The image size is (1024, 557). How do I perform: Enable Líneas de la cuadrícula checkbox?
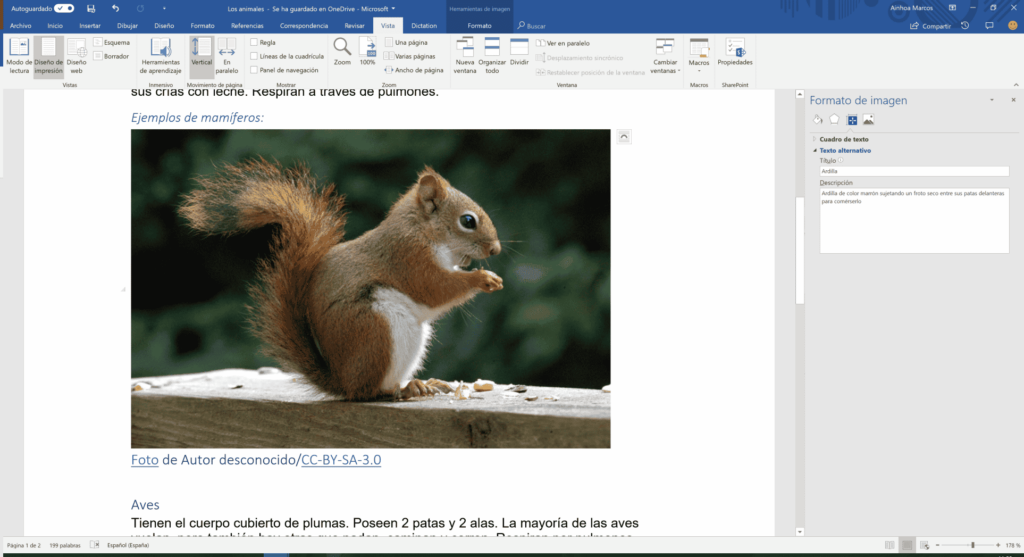pyautogui.click(x=254, y=56)
